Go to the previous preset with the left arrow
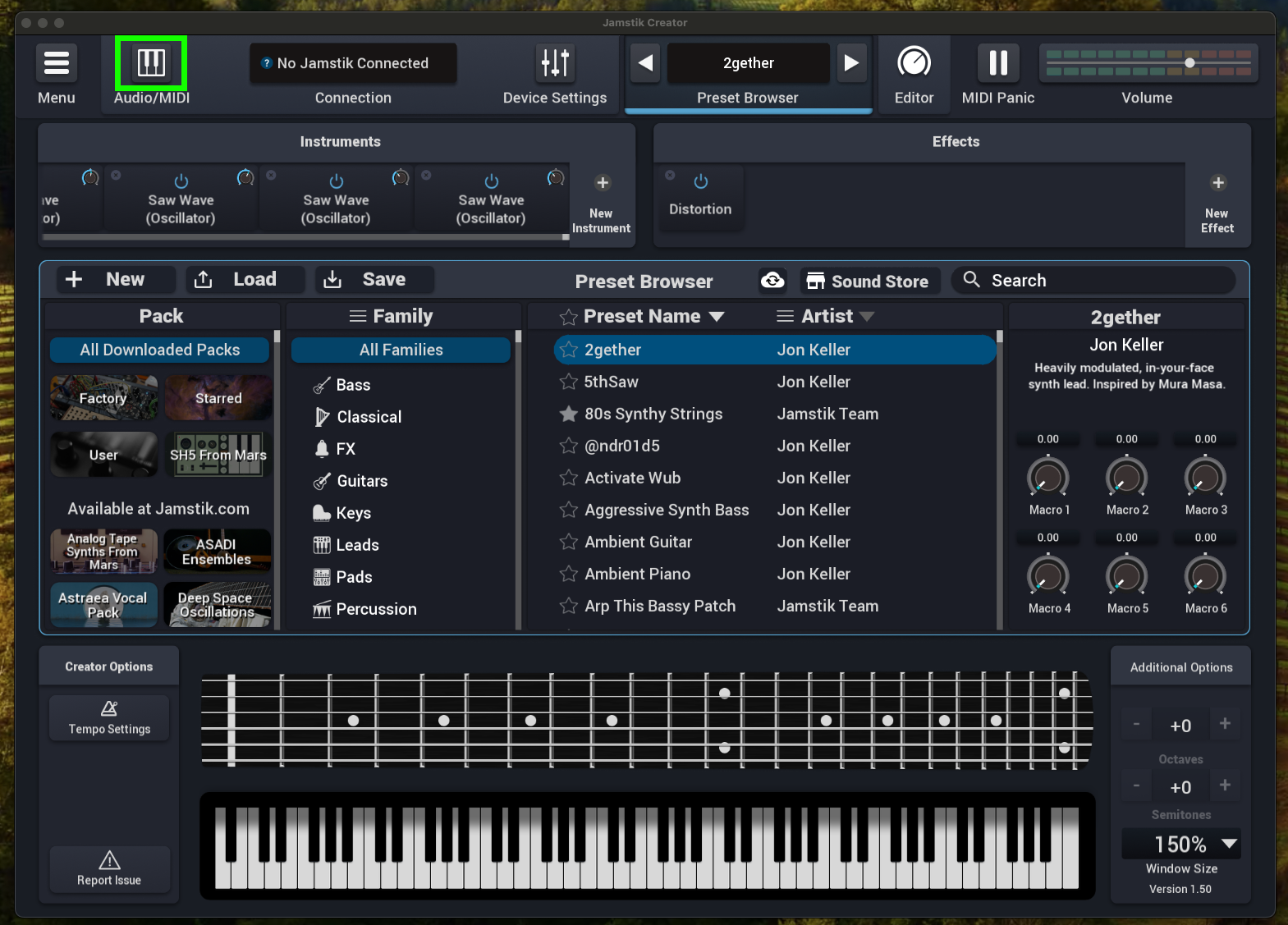 point(646,63)
